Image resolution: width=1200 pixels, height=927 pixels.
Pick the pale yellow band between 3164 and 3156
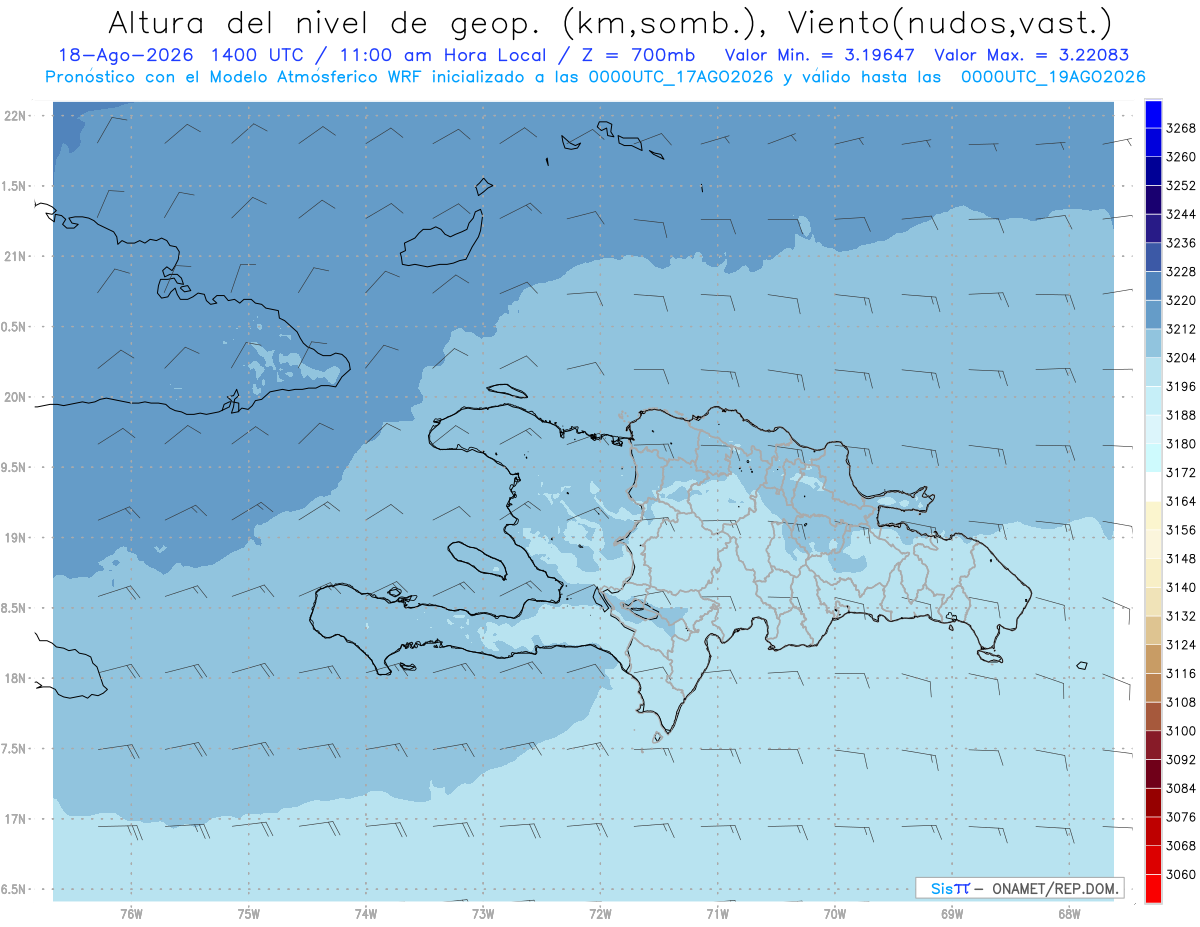click(1152, 515)
